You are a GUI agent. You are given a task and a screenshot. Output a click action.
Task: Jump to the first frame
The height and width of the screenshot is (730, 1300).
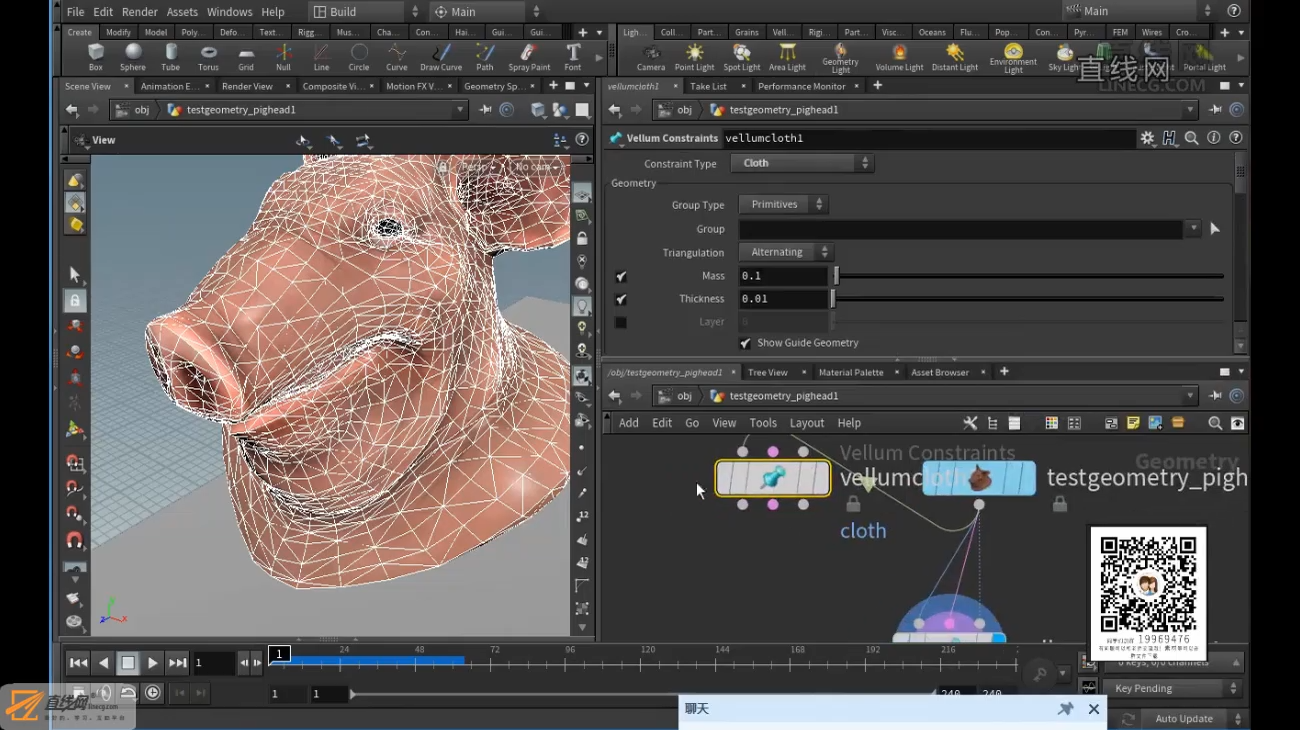(78, 662)
